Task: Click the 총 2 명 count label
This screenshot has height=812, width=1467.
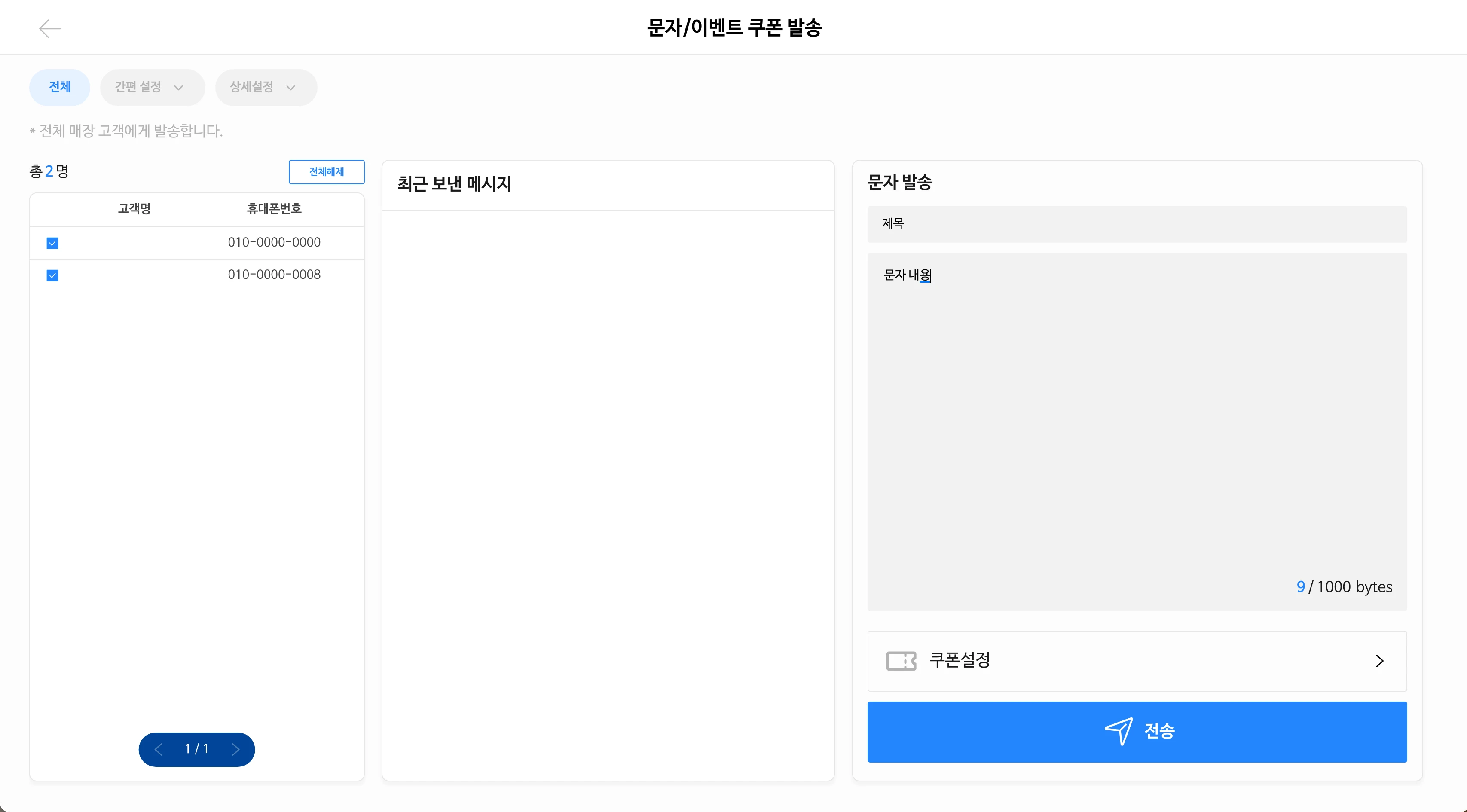Action: (49, 171)
